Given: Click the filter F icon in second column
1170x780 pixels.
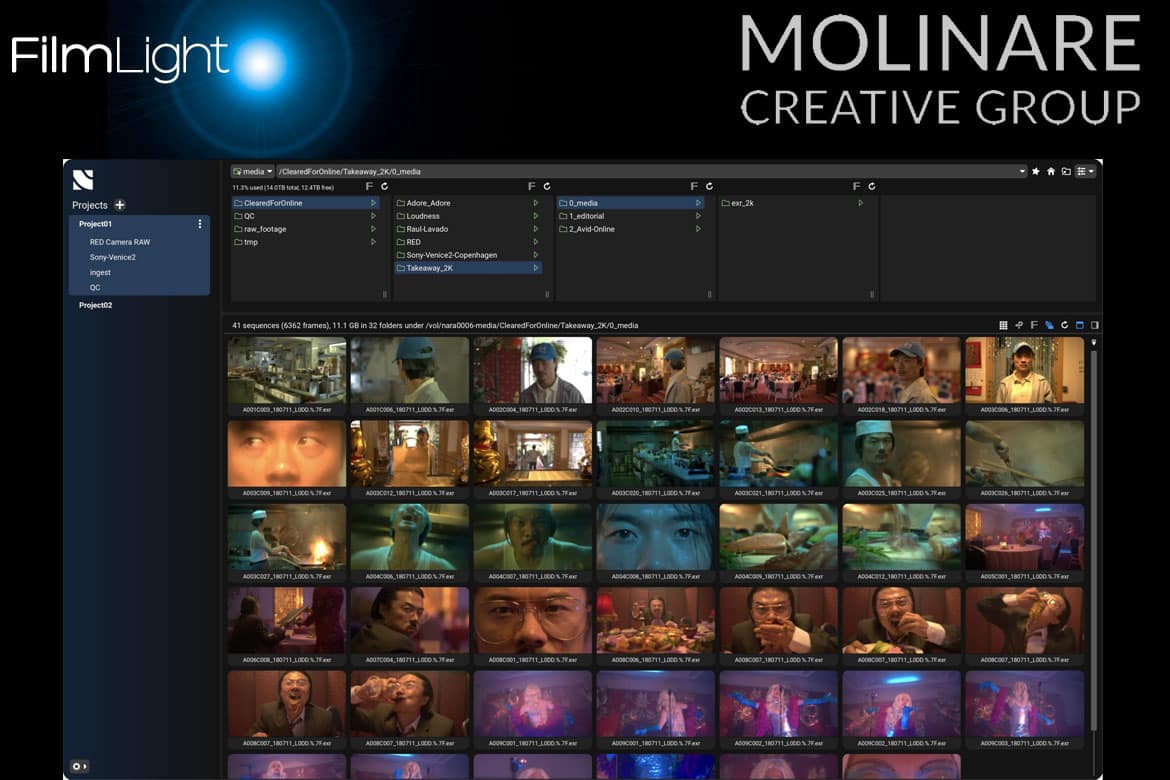Looking at the screenshot, I should (x=531, y=187).
